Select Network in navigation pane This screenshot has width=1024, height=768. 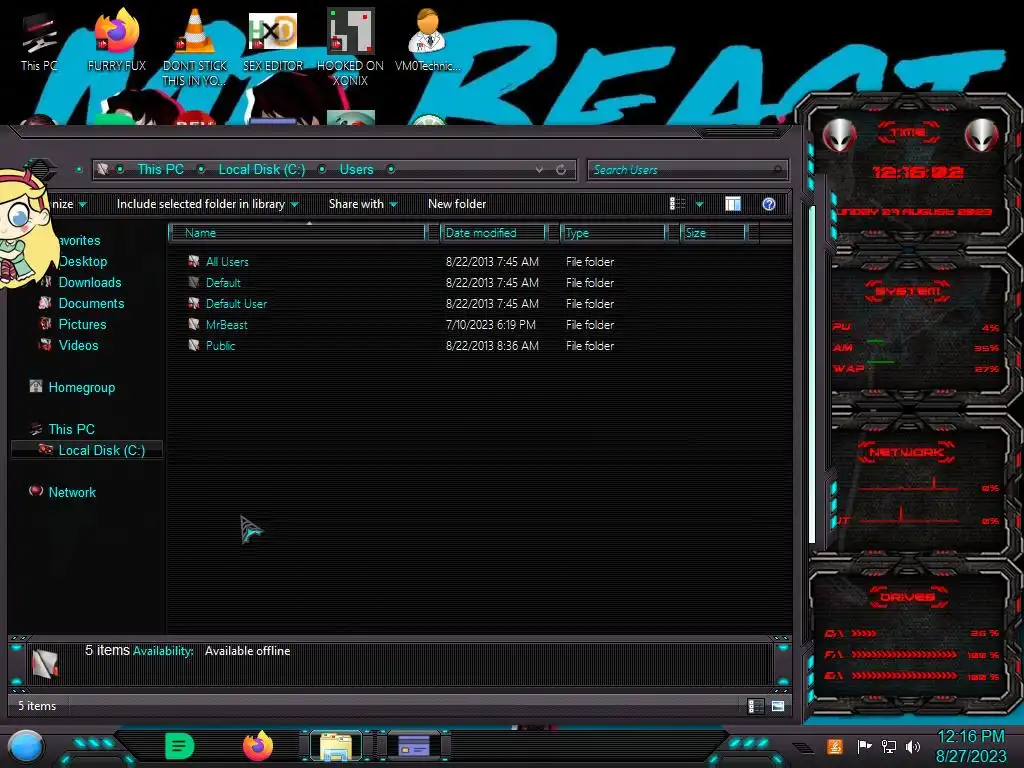click(72, 492)
